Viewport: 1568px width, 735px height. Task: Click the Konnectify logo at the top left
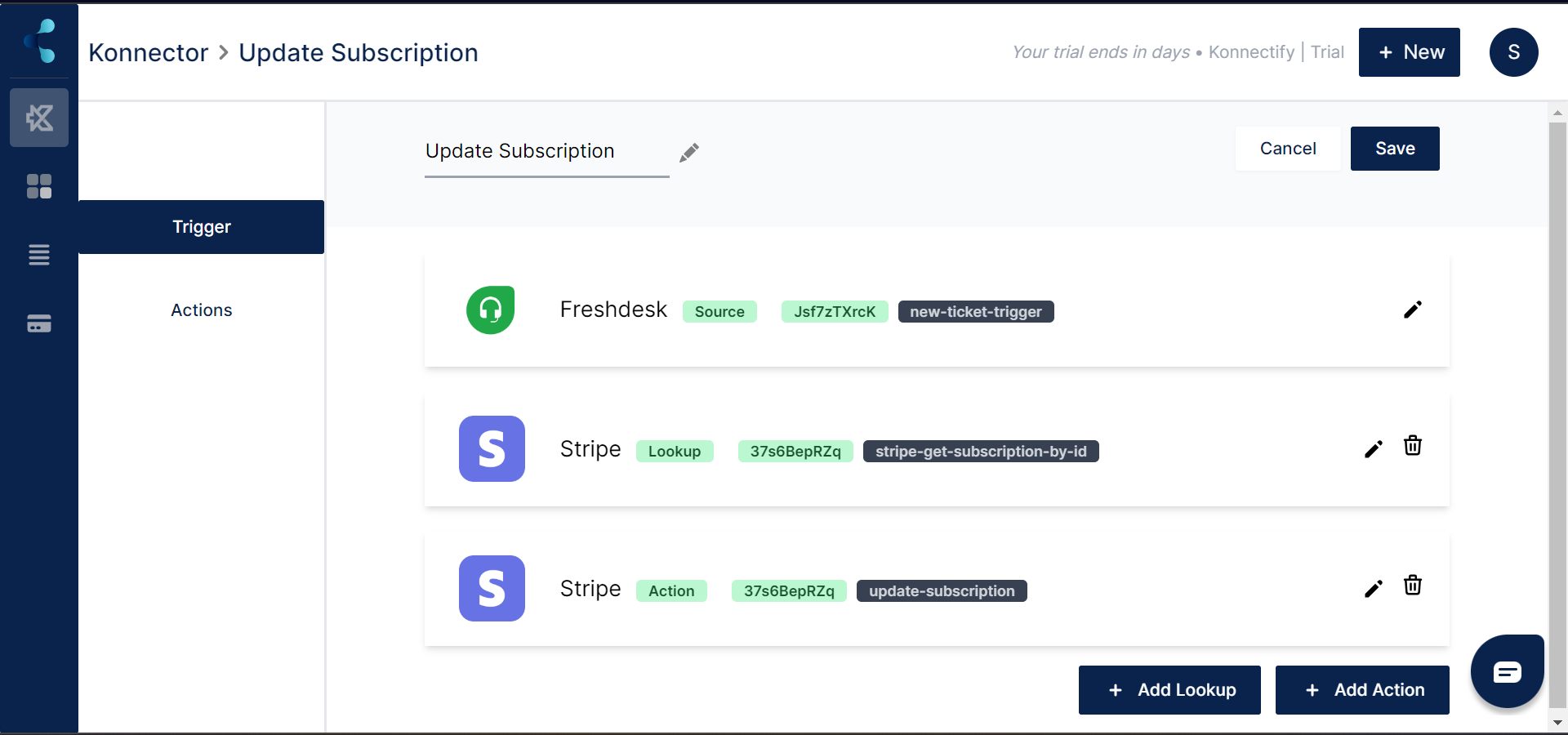click(38, 41)
